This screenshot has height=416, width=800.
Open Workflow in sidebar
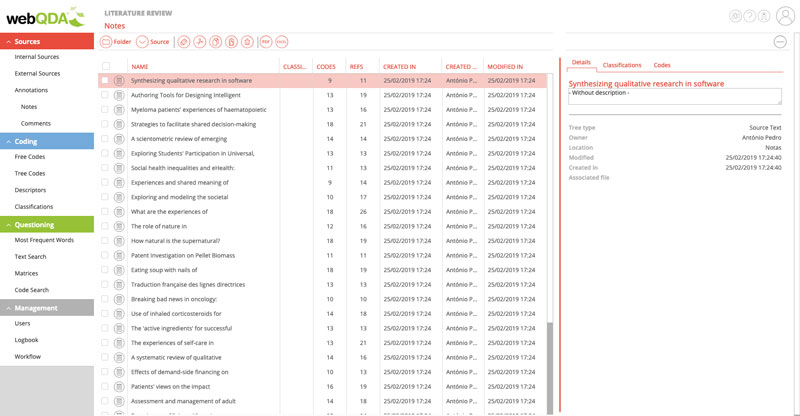tap(28, 357)
